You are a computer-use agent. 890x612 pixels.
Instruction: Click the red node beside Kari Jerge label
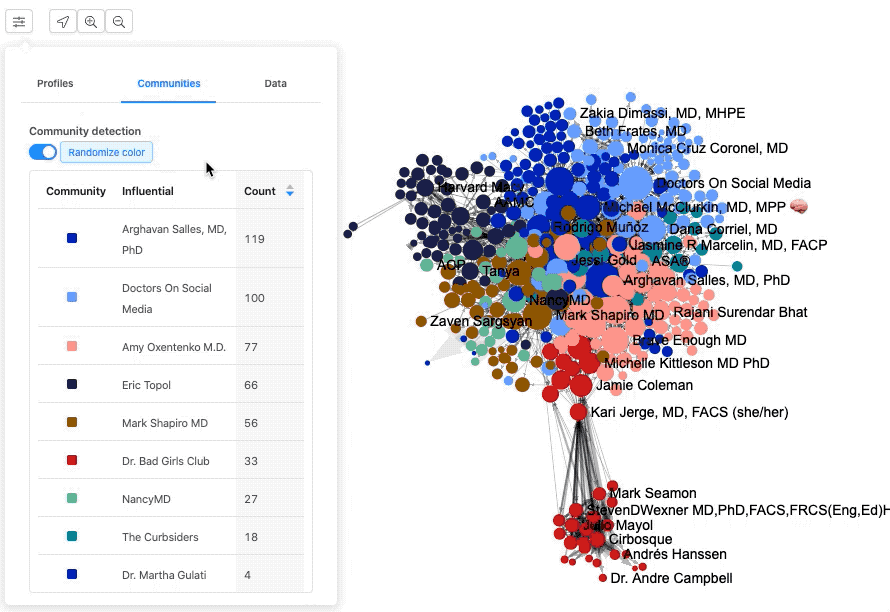tap(578, 412)
